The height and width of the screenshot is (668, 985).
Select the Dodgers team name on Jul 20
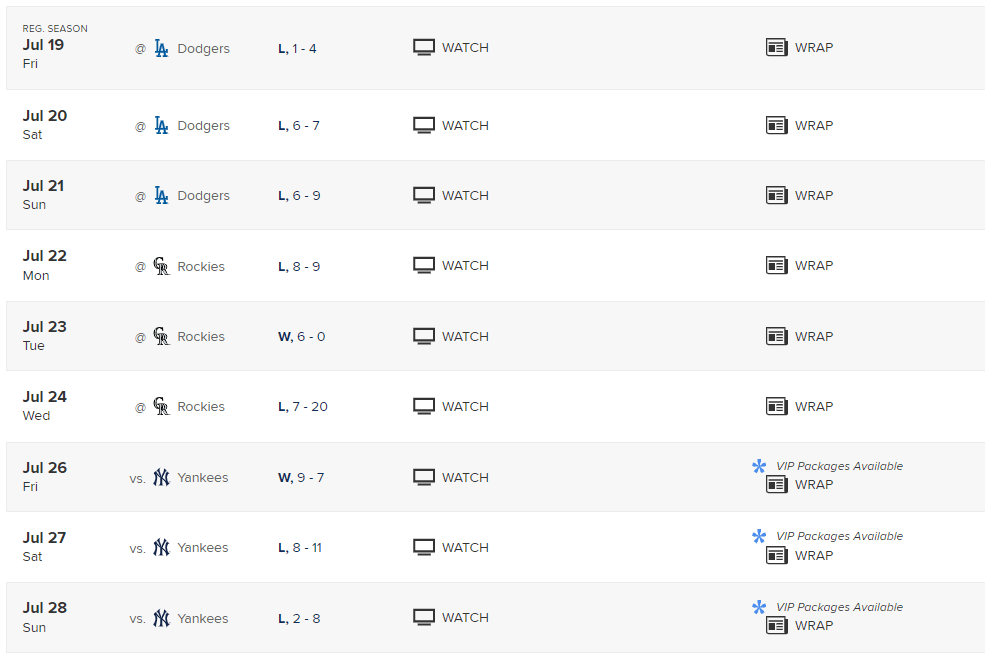[203, 126]
